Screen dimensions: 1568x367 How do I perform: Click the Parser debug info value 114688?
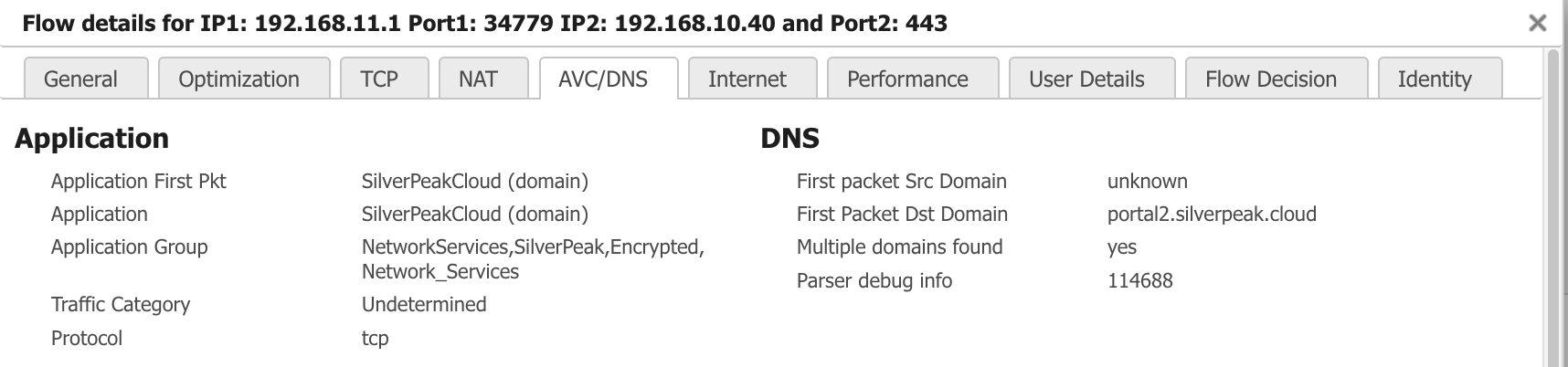point(1139,281)
